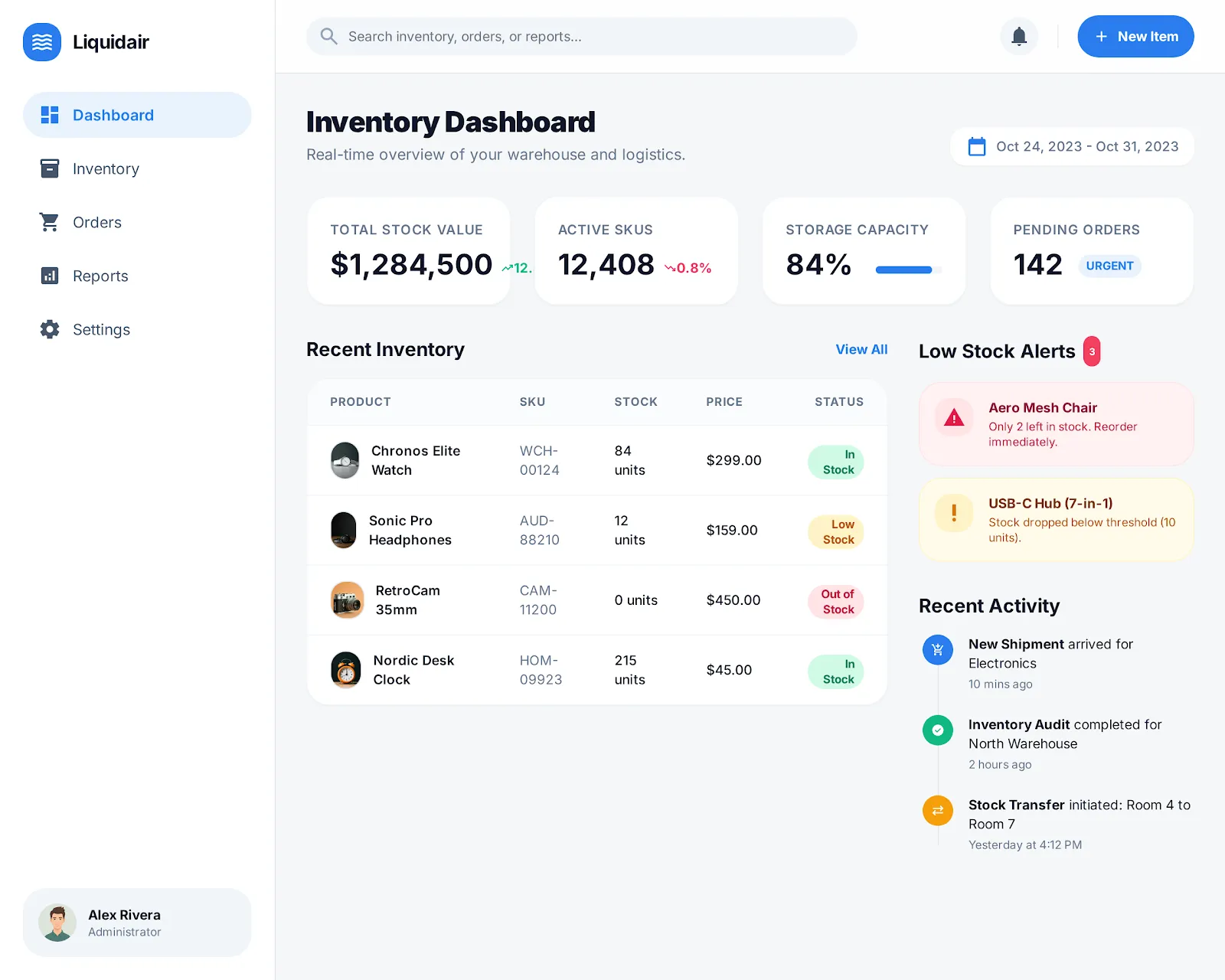1225x980 pixels.
Task: Select the Inventory Audit completed activity entry
Action: (x=1058, y=744)
